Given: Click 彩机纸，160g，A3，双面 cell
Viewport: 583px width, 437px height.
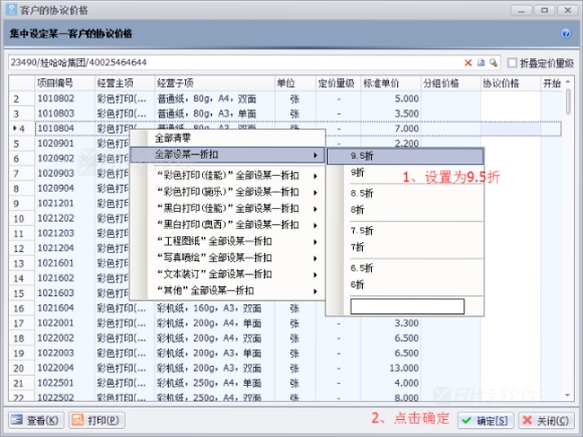Looking at the screenshot, I should tap(215, 308).
